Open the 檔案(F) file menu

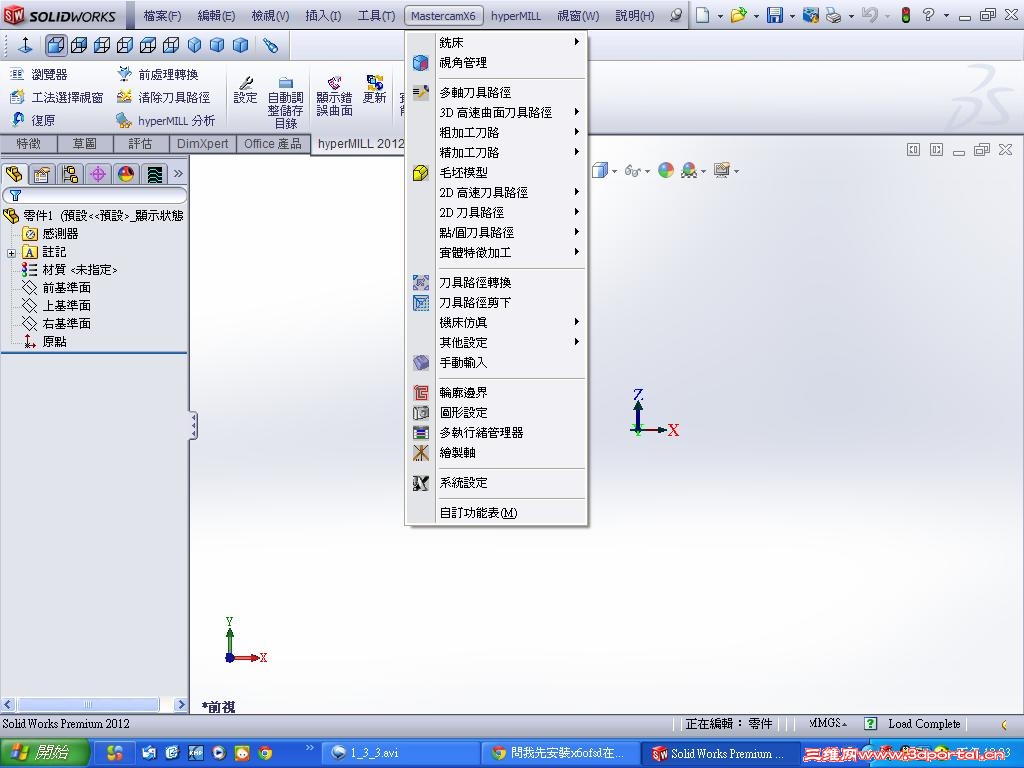tap(162, 16)
